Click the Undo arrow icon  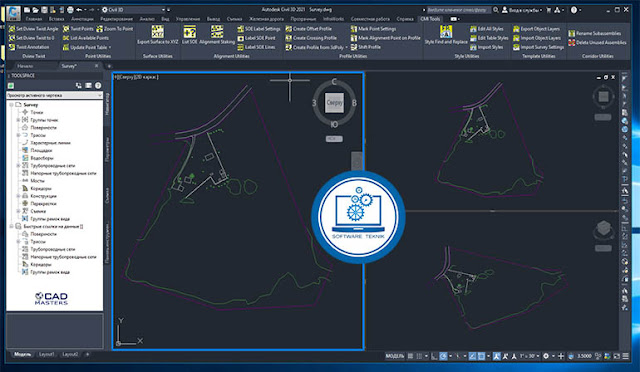(x=79, y=10)
